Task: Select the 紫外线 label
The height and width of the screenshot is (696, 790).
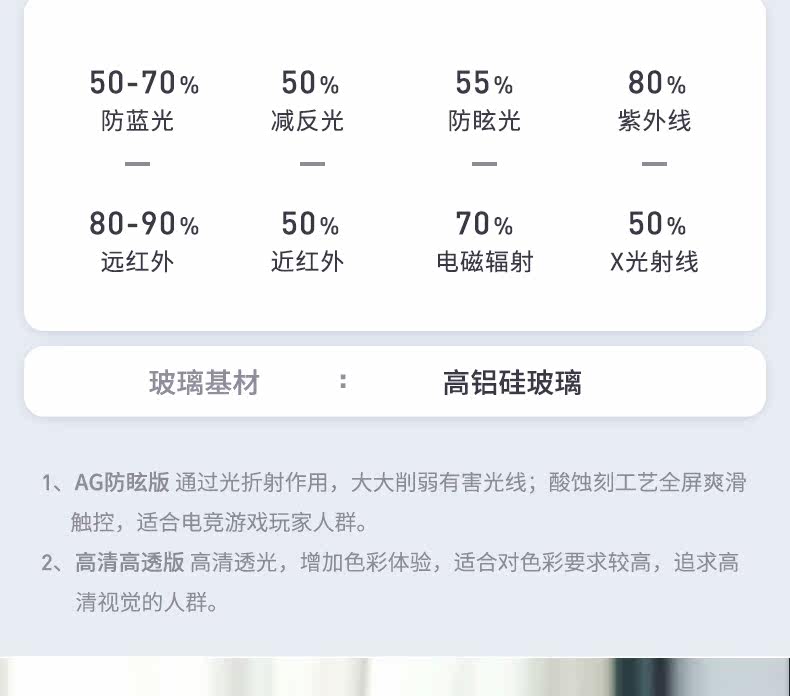Action: point(654,121)
